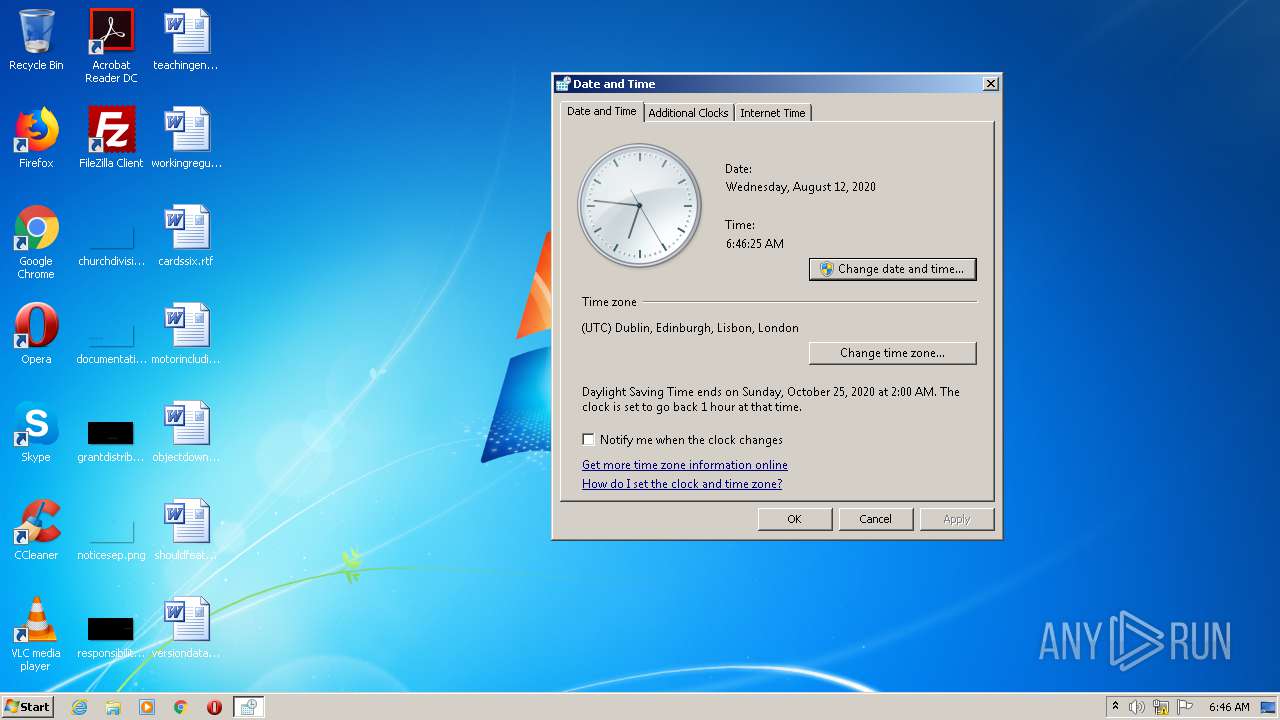
Task: Click the taskbar clock 6:46 AM
Action: pyautogui.click(x=1229, y=707)
